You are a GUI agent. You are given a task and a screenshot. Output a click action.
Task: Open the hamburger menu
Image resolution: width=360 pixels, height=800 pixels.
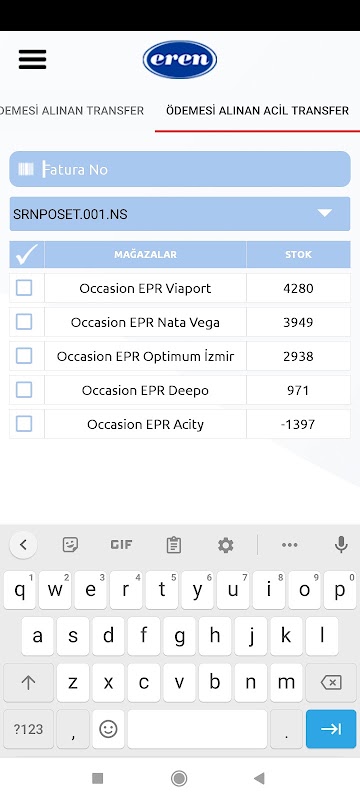pyautogui.click(x=33, y=60)
